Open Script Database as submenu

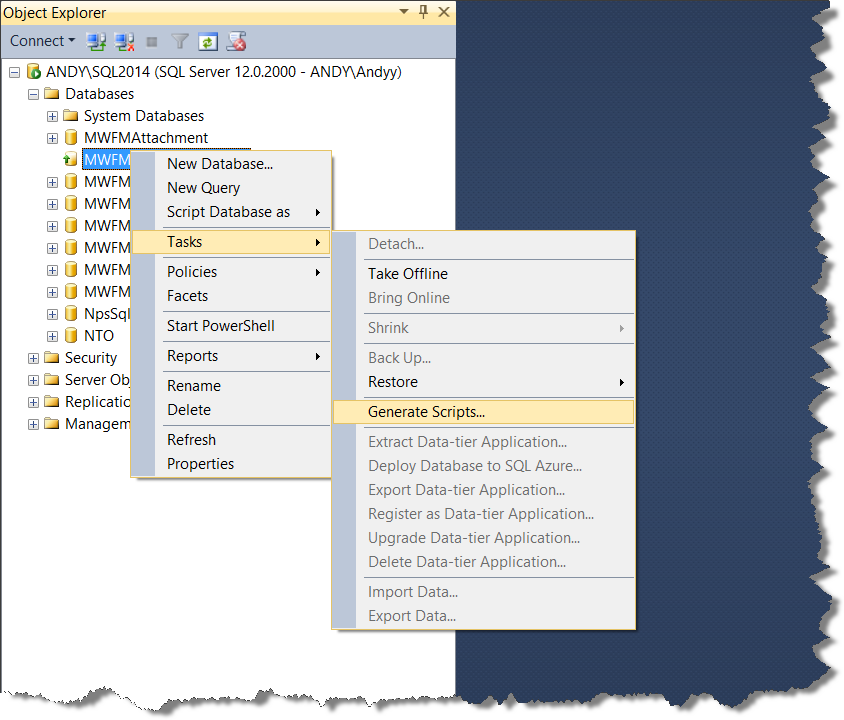pyautogui.click(x=228, y=212)
